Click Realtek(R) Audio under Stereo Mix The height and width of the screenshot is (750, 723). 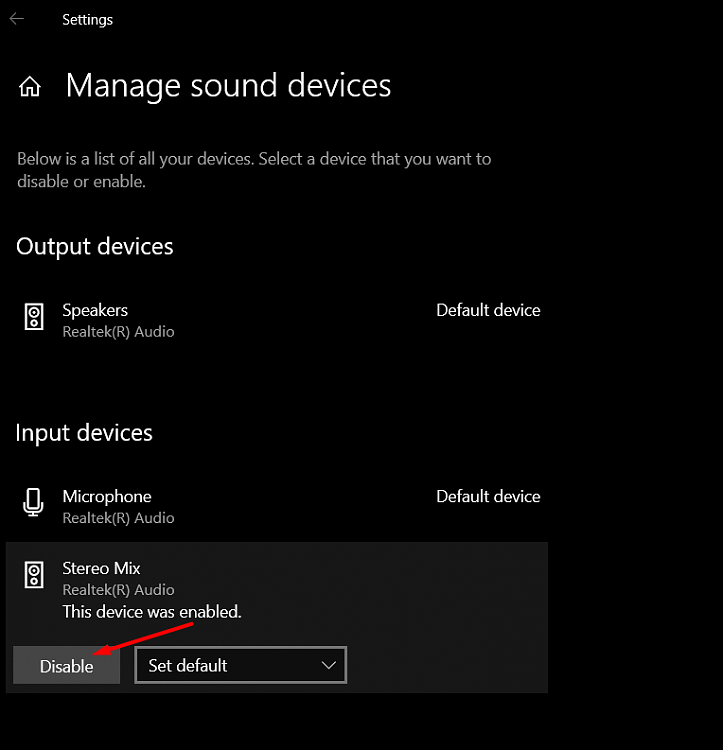pyautogui.click(x=119, y=590)
